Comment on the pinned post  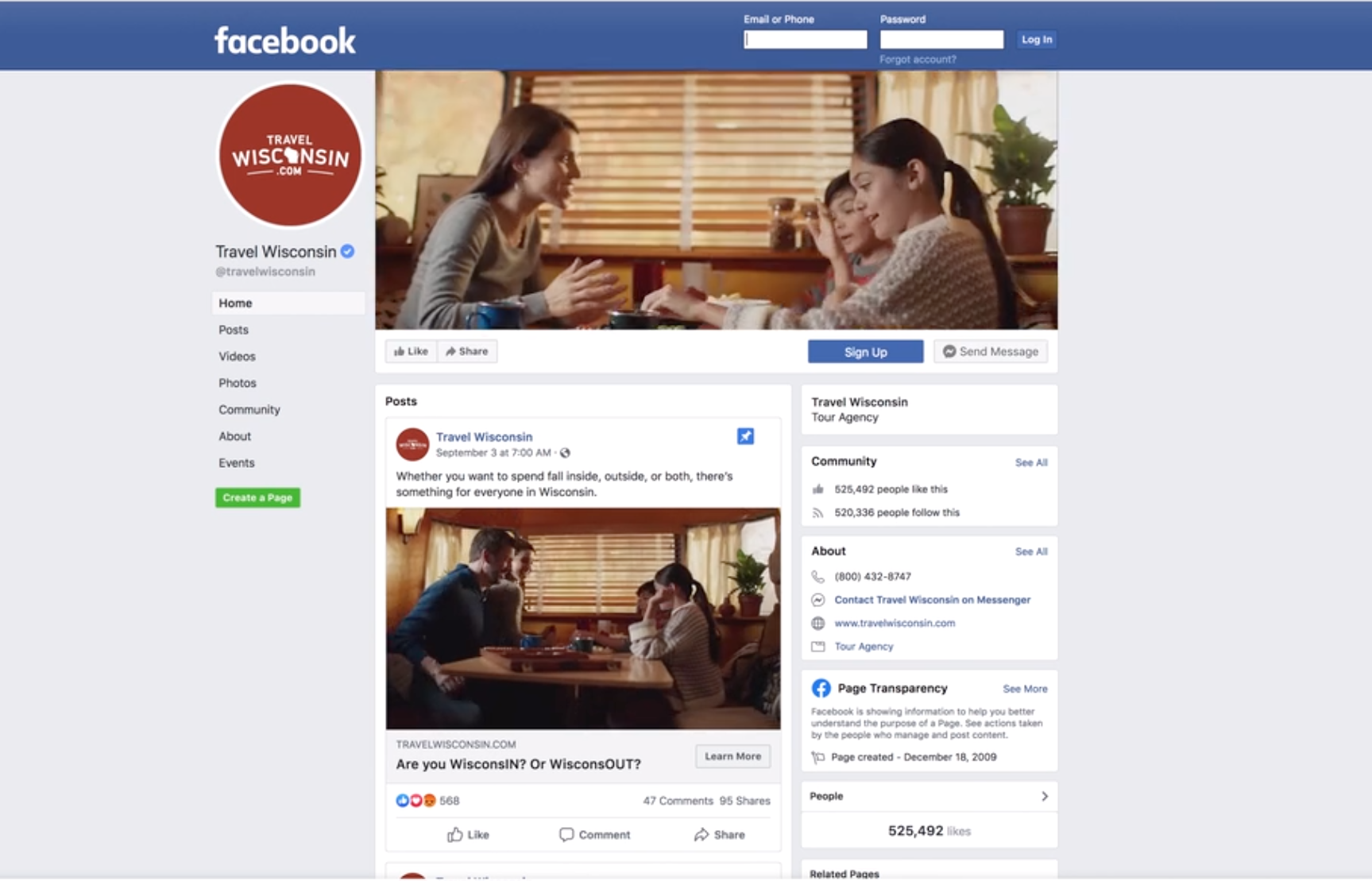[594, 835]
